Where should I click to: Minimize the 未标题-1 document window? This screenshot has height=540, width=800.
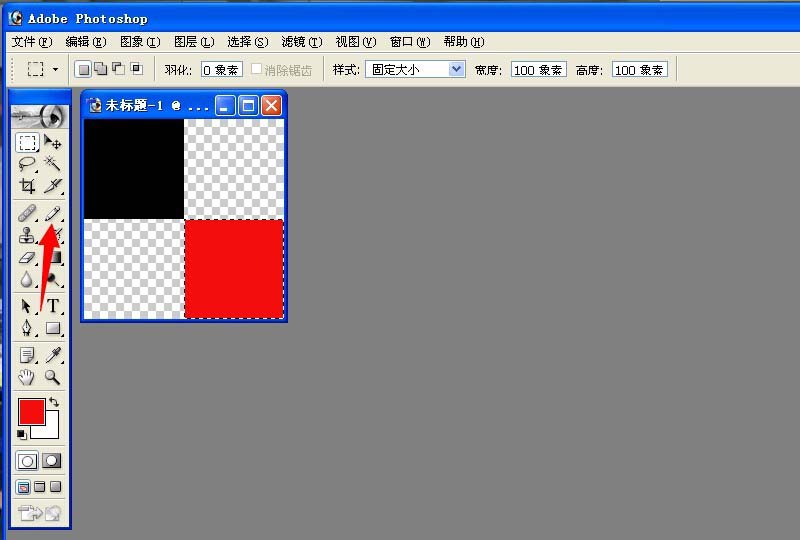pos(225,106)
